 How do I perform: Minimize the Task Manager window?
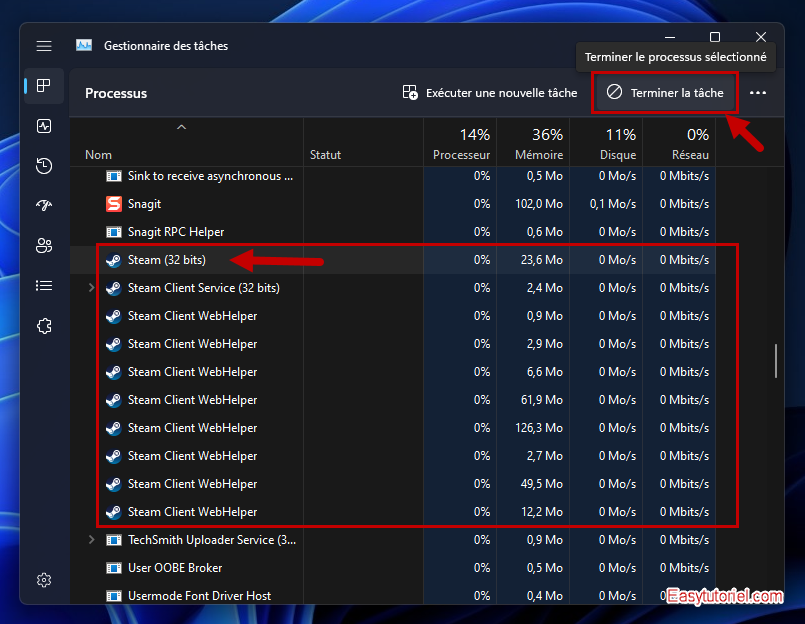point(670,37)
